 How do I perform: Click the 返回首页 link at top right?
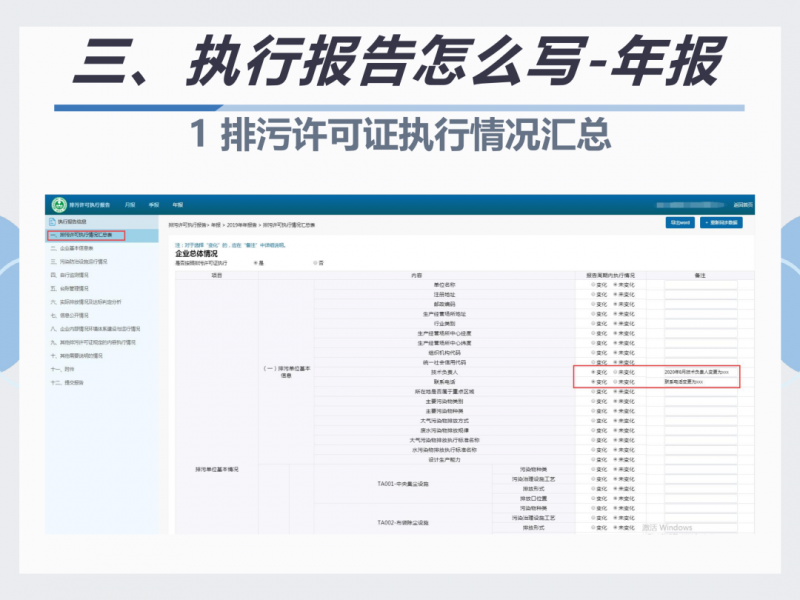point(743,205)
